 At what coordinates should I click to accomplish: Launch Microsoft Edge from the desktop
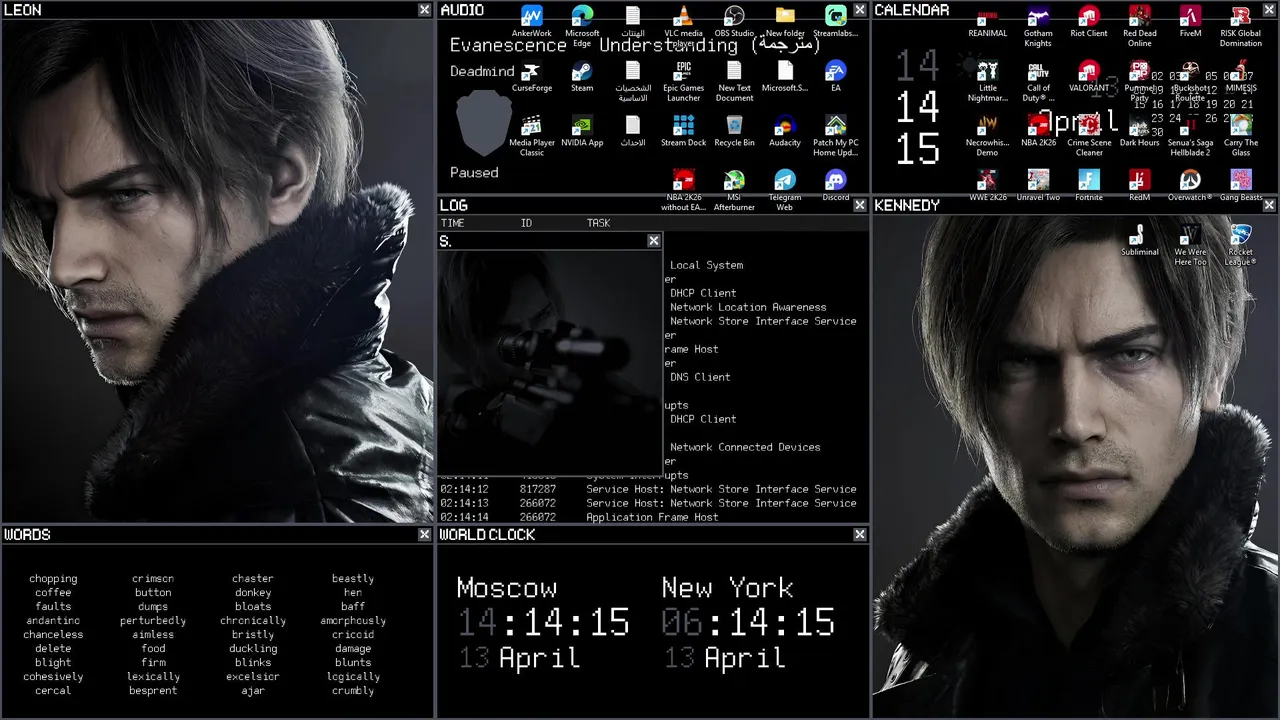click(x=582, y=26)
